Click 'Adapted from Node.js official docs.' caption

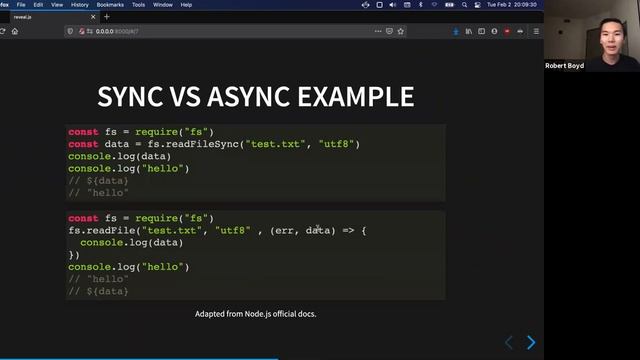click(x=256, y=314)
